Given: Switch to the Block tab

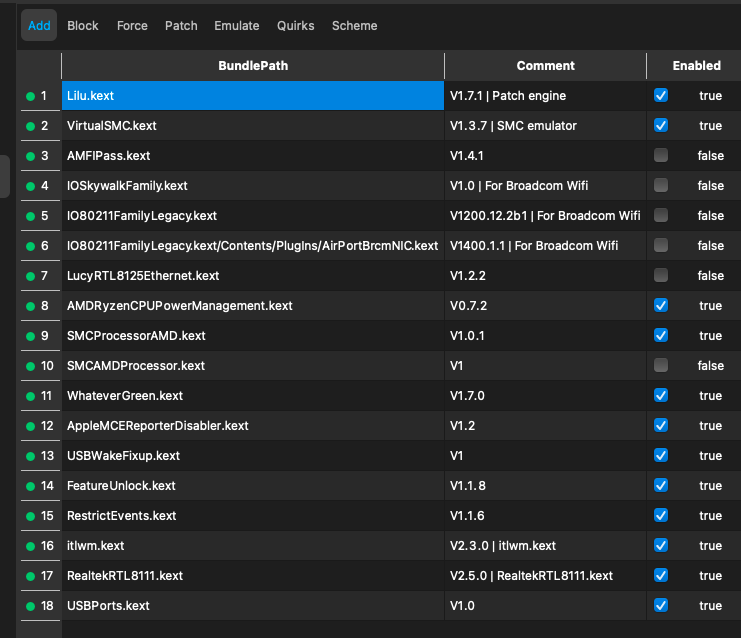Looking at the screenshot, I should pyautogui.click(x=83, y=26).
